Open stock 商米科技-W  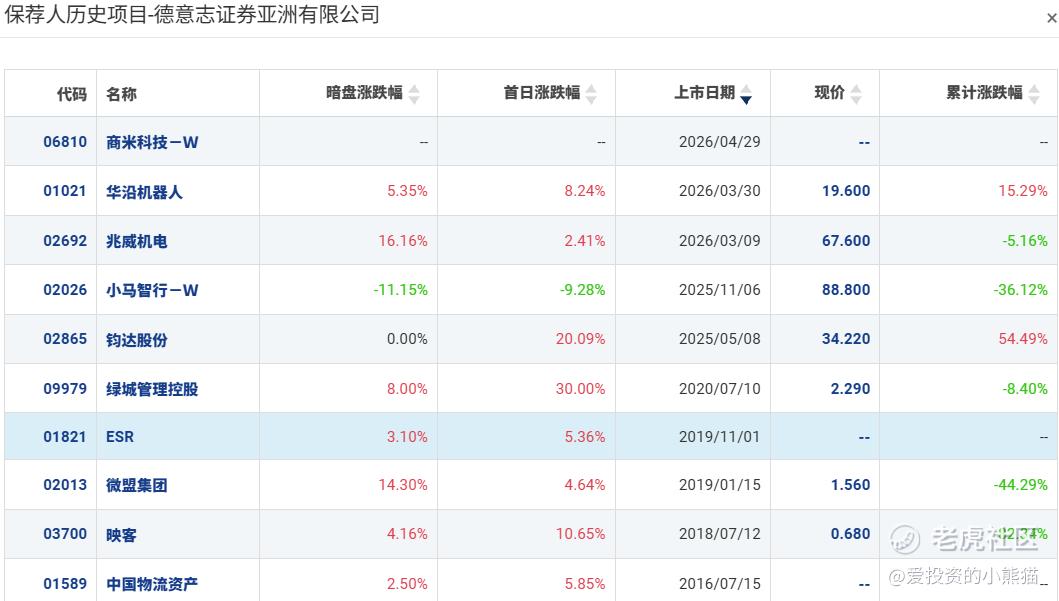click(152, 142)
